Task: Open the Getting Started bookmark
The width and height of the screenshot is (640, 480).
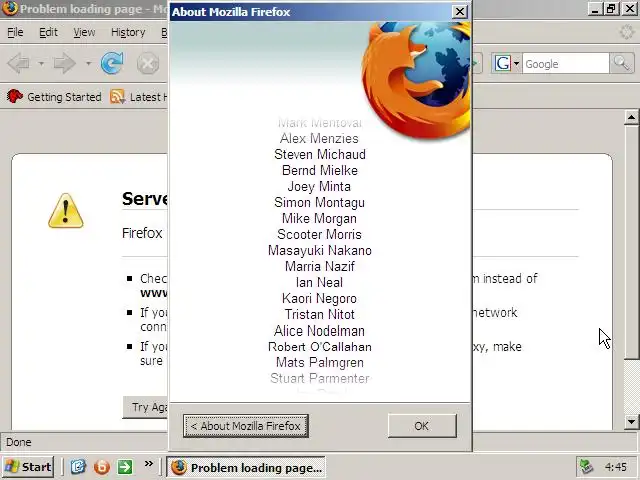Action: coord(54,97)
